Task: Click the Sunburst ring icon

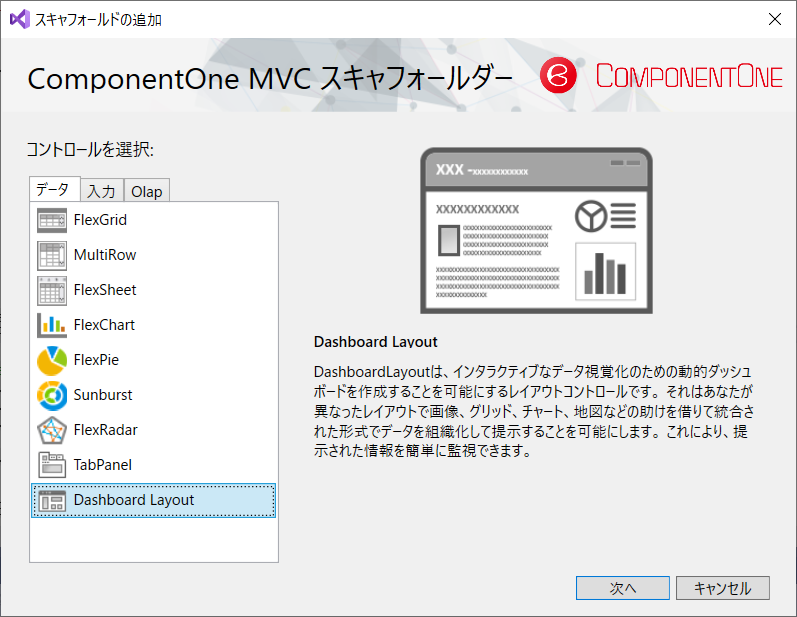Action: tap(52, 395)
